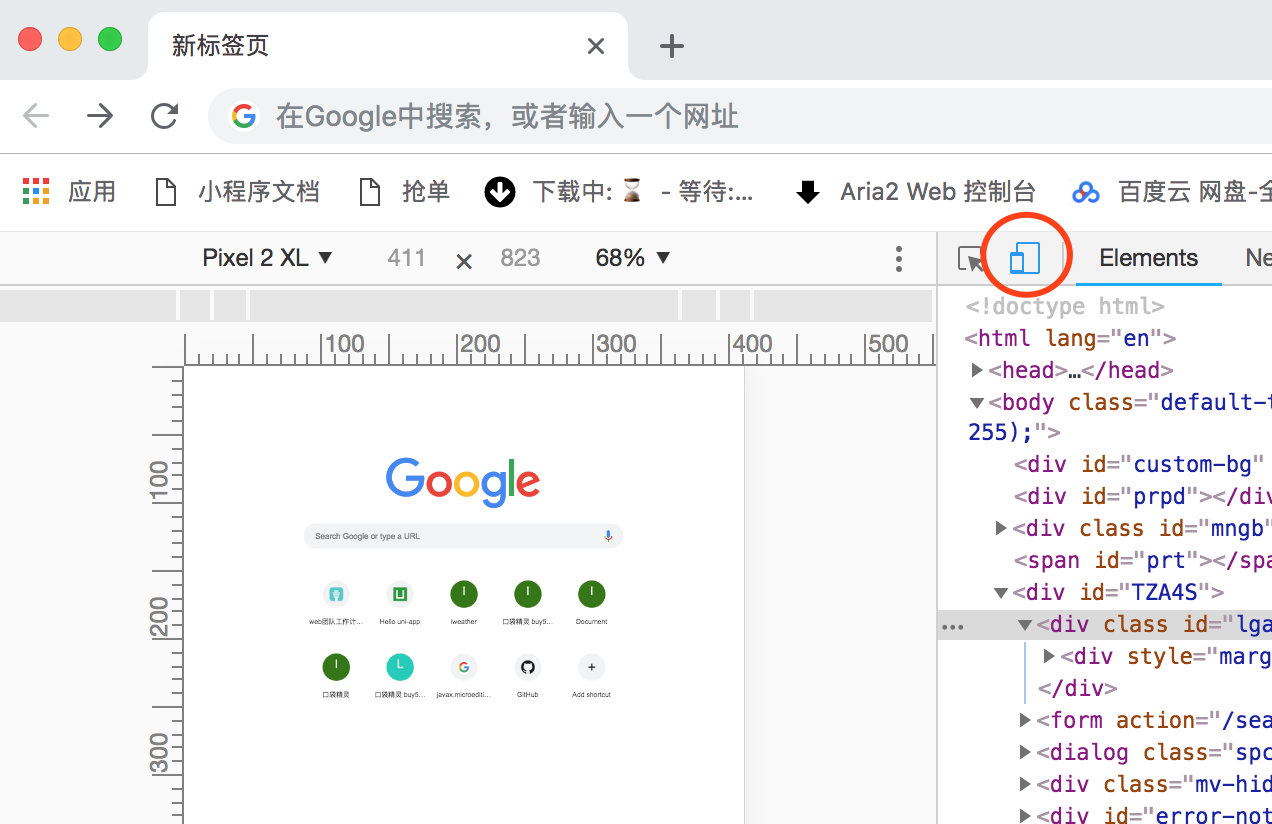Open the Pixel 2 XL device dropdown
1272x824 pixels.
(x=267, y=258)
